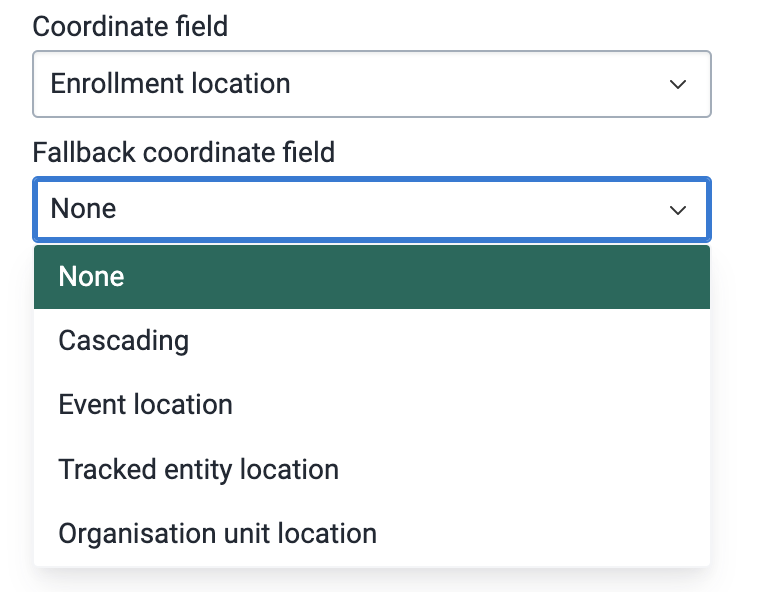
Task: Set fallback to Cascading
Action: 372,341
